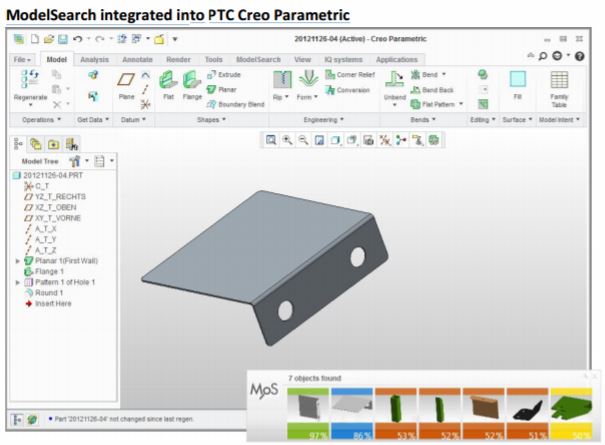Select the Flat wall tool
This screenshot has width=605, height=445.
pos(168,80)
